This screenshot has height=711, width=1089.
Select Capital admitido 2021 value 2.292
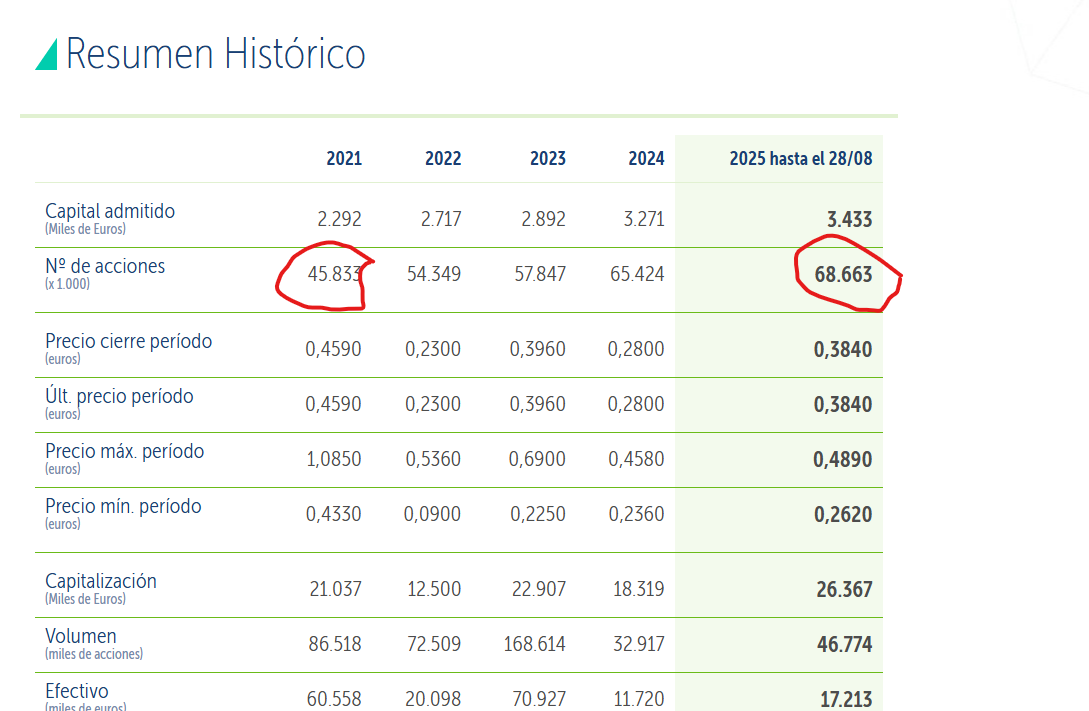tap(340, 219)
